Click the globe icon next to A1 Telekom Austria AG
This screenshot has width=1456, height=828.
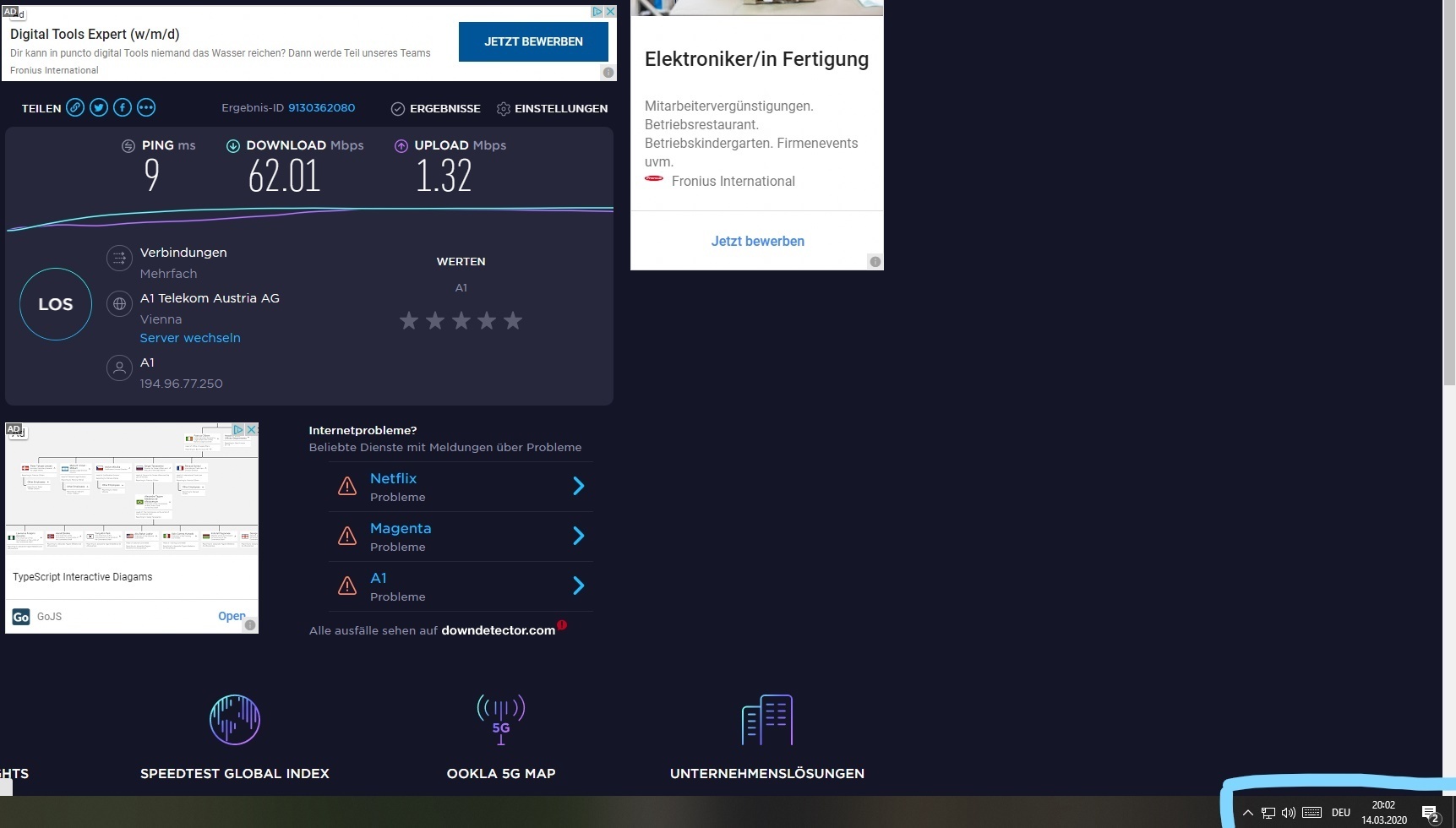pos(119,303)
